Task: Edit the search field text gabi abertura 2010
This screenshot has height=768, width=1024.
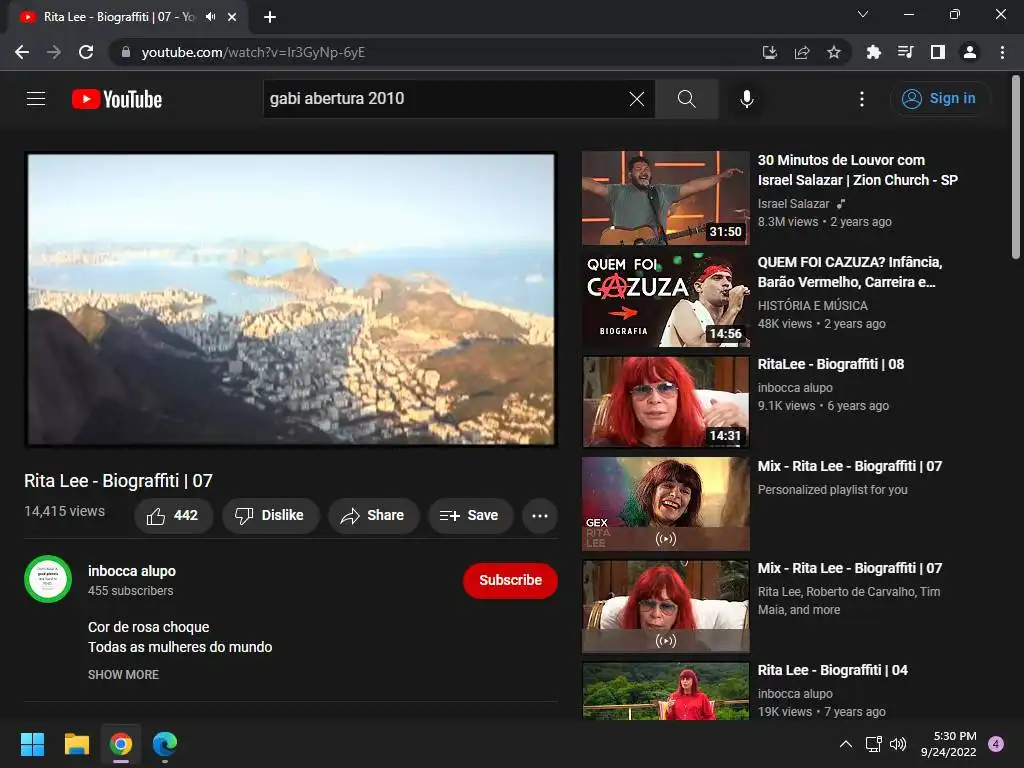Action: [x=444, y=99]
